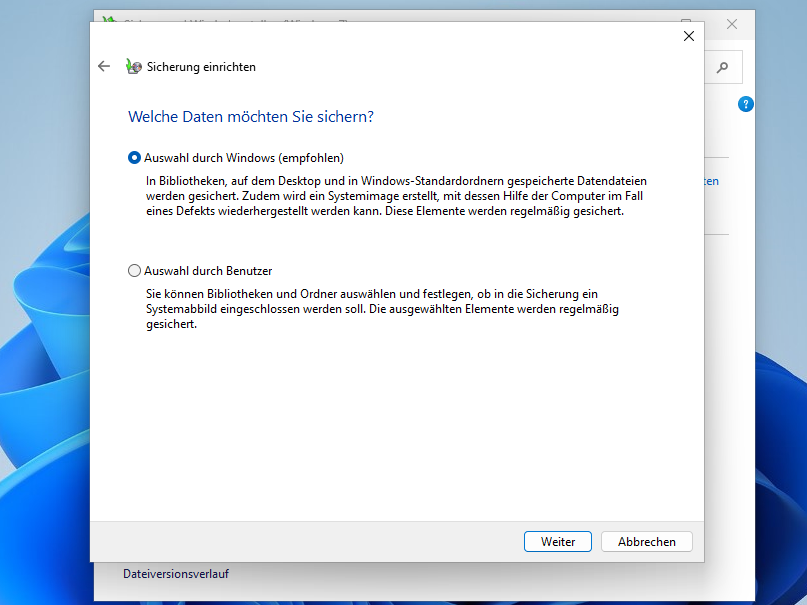Click the Sicherung einrichten title text
Image resolution: width=807 pixels, height=605 pixels.
201,67
